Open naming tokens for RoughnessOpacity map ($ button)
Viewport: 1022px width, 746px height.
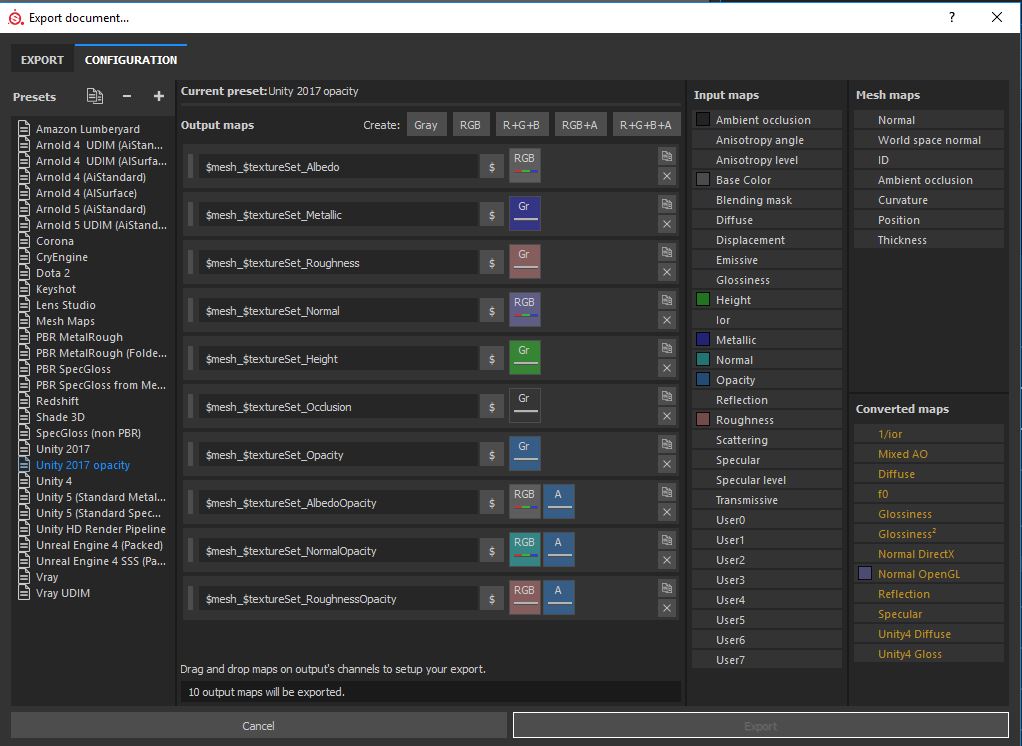tap(492, 599)
